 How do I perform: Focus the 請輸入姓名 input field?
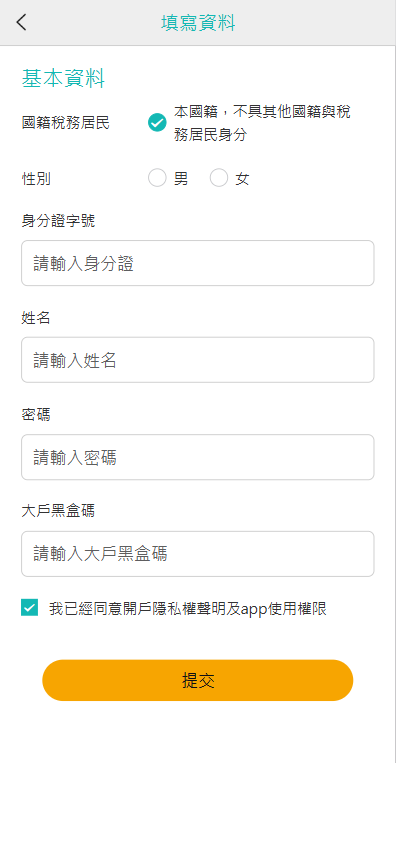pos(198,360)
